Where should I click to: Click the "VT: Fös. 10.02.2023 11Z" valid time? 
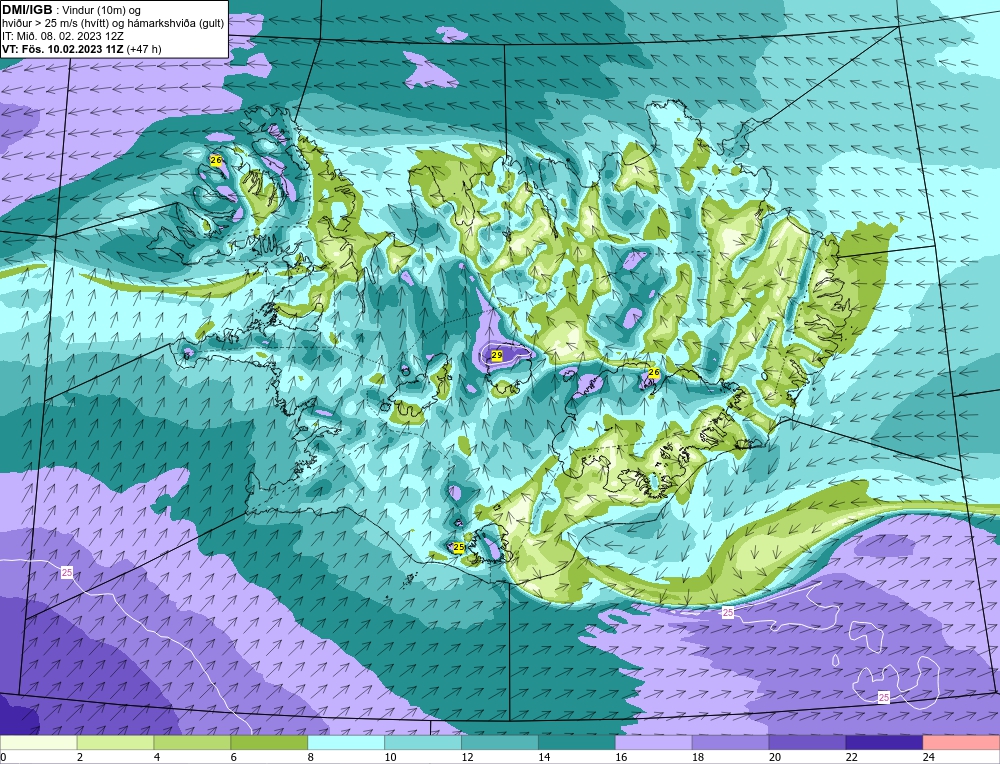point(63,49)
